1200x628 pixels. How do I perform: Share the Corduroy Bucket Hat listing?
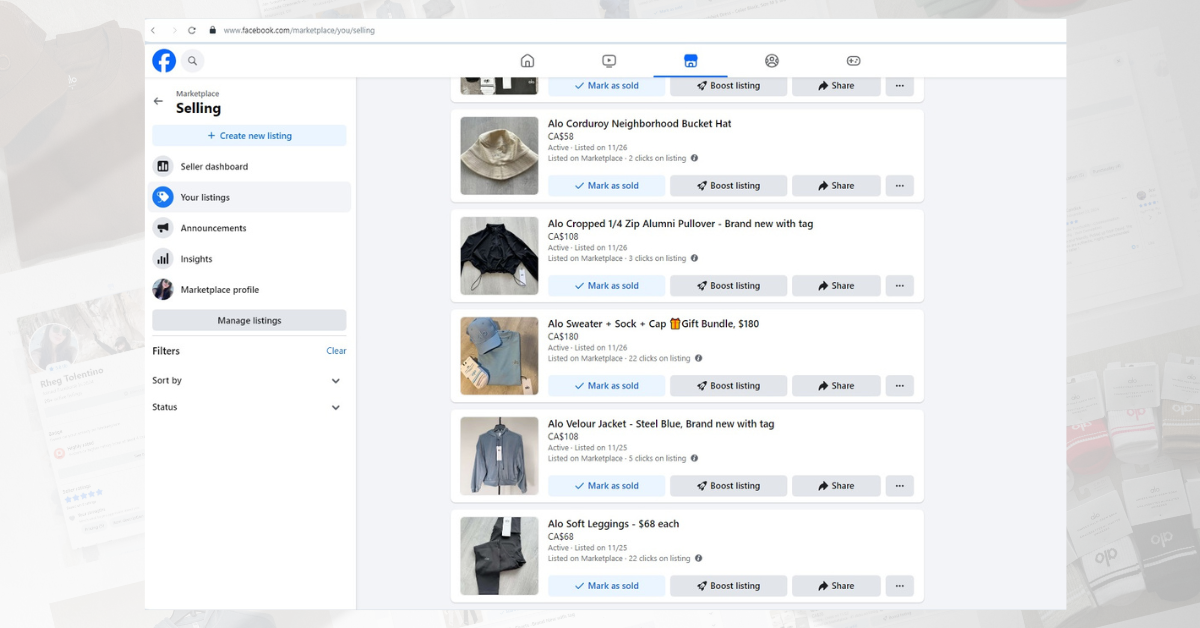click(836, 186)
